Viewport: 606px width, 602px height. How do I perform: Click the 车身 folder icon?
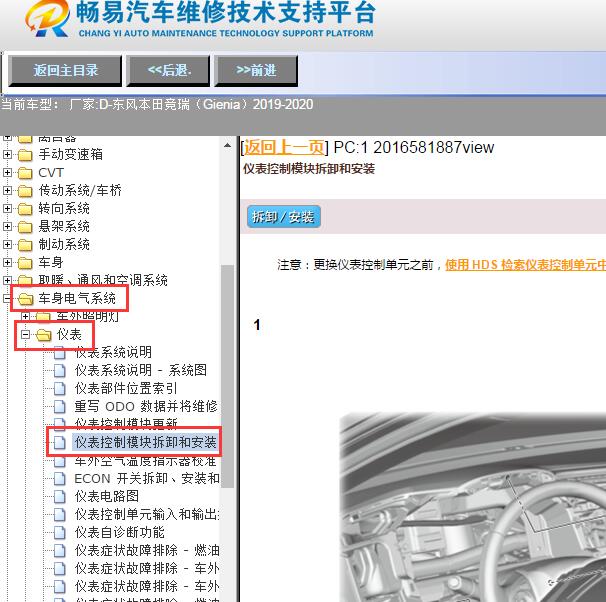[x=25, y=263]
